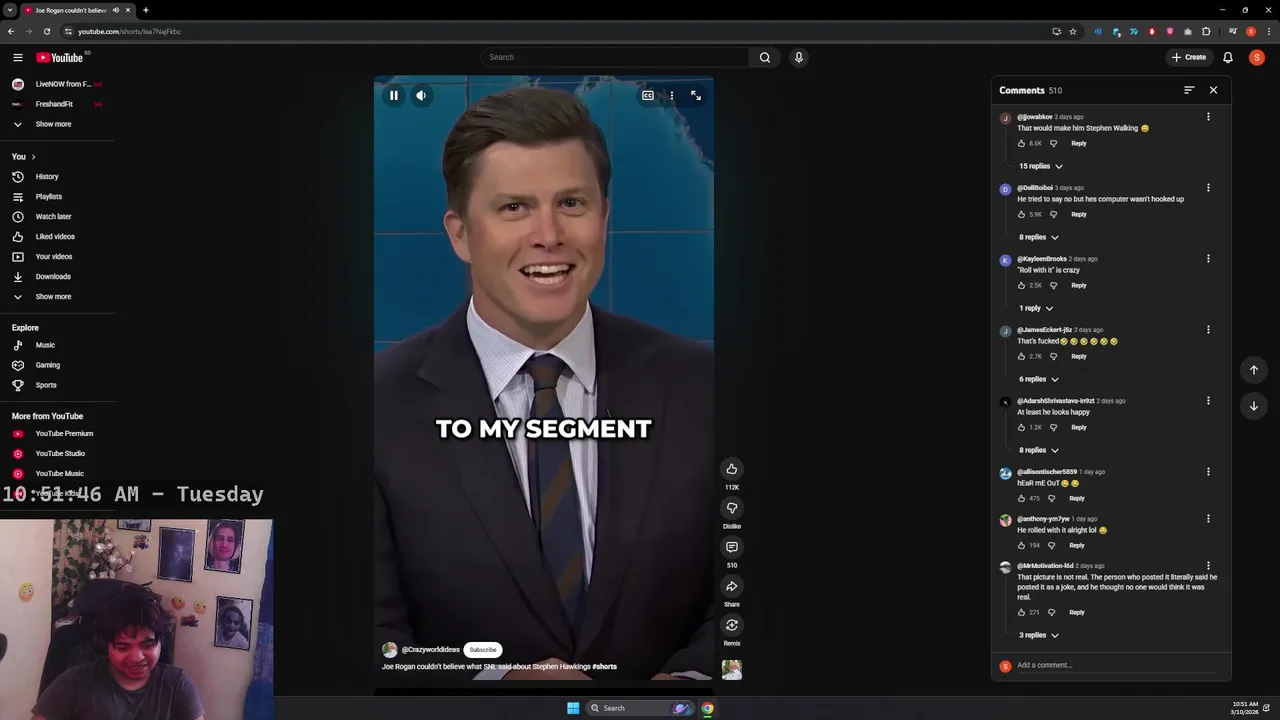Expand 1 reply under @KayleenBrooks comment
The width and height of the screenshot is (1280, 720).
[1036, 308]
